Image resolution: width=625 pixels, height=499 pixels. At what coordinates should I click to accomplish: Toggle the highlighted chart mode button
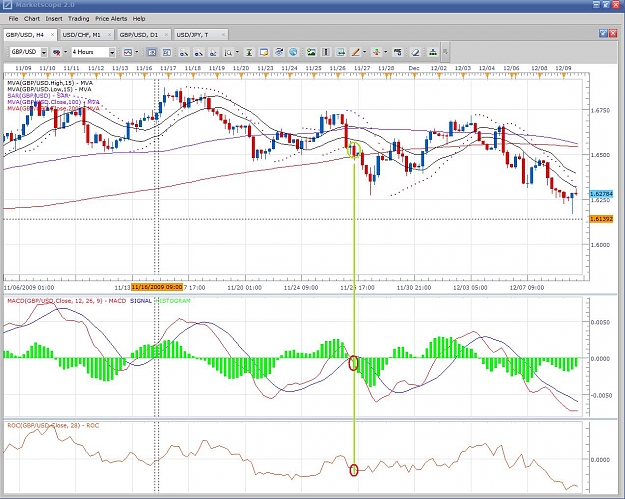[151, 52]
